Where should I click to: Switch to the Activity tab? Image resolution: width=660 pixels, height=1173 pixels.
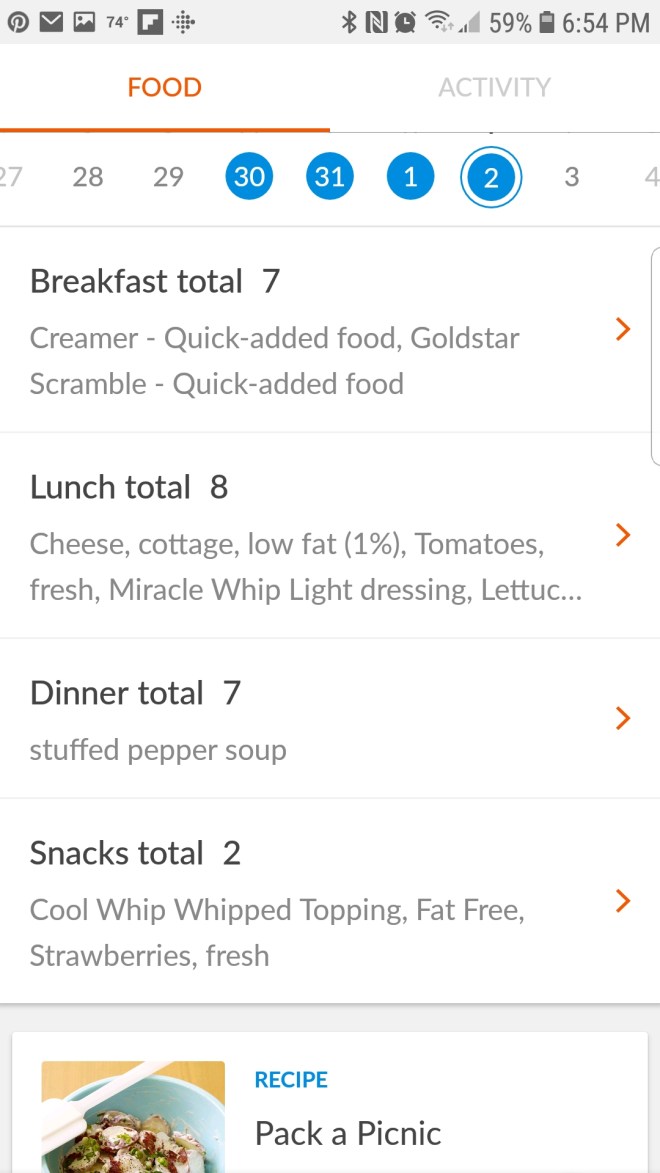[494, 88]
